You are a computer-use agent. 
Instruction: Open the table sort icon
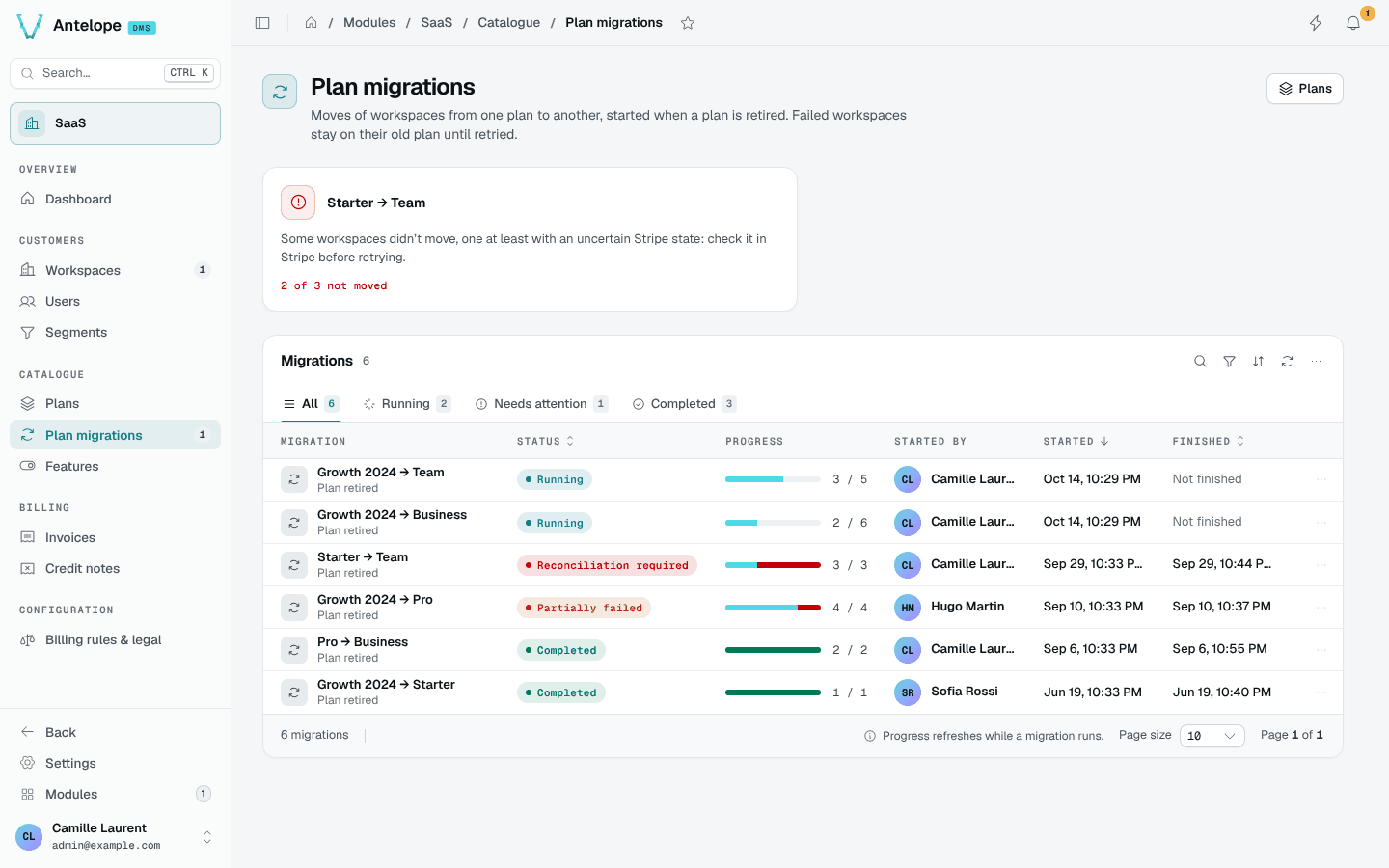[1258, 361]
